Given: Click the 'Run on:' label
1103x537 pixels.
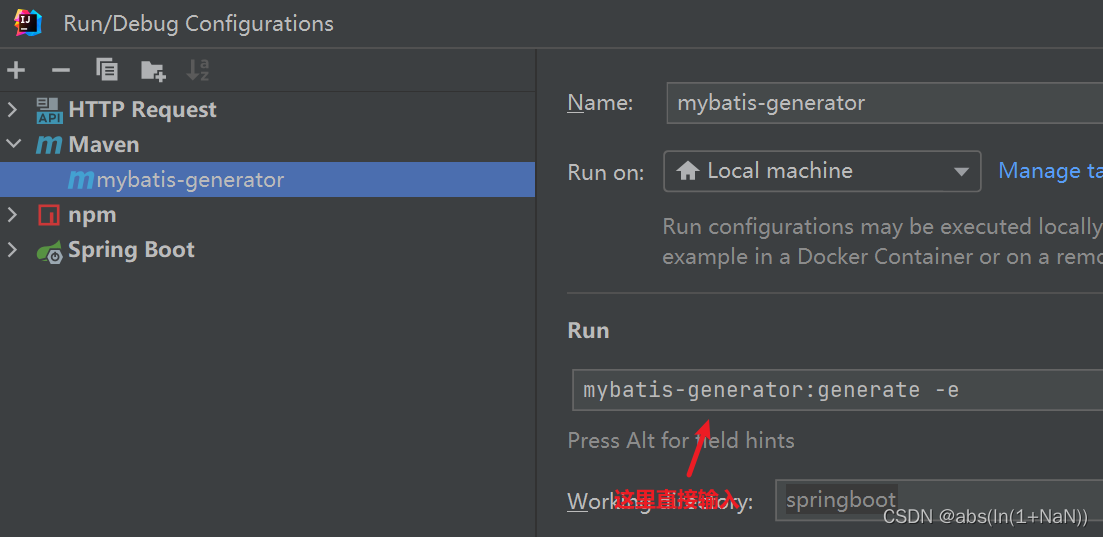Looking at the screenshot, I should point(606,172).
